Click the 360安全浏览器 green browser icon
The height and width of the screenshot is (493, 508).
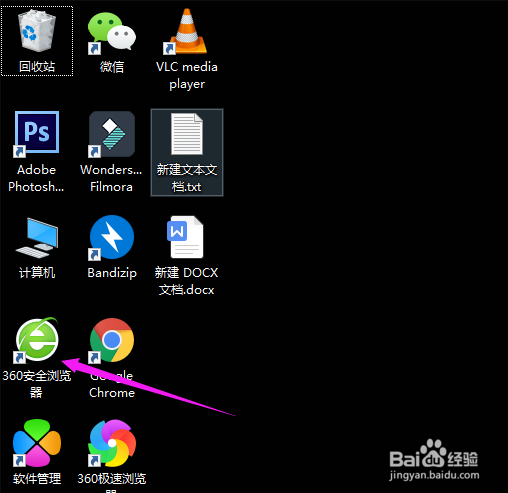pyautogui.click(x=37, y=340)
